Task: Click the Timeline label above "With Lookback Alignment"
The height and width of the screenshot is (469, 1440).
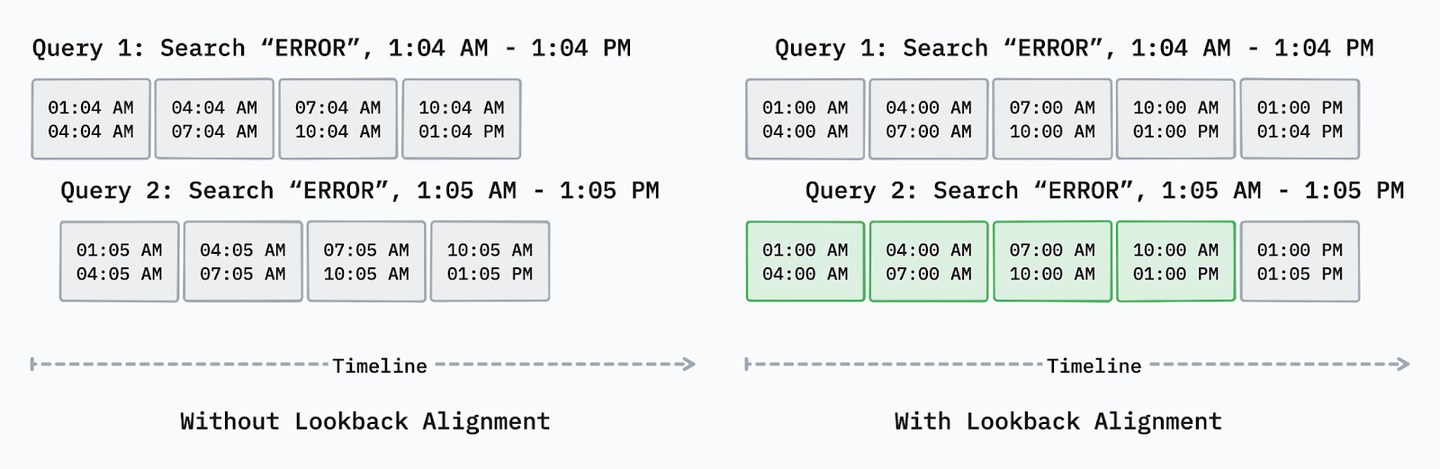Action: tap(1094, 366)
